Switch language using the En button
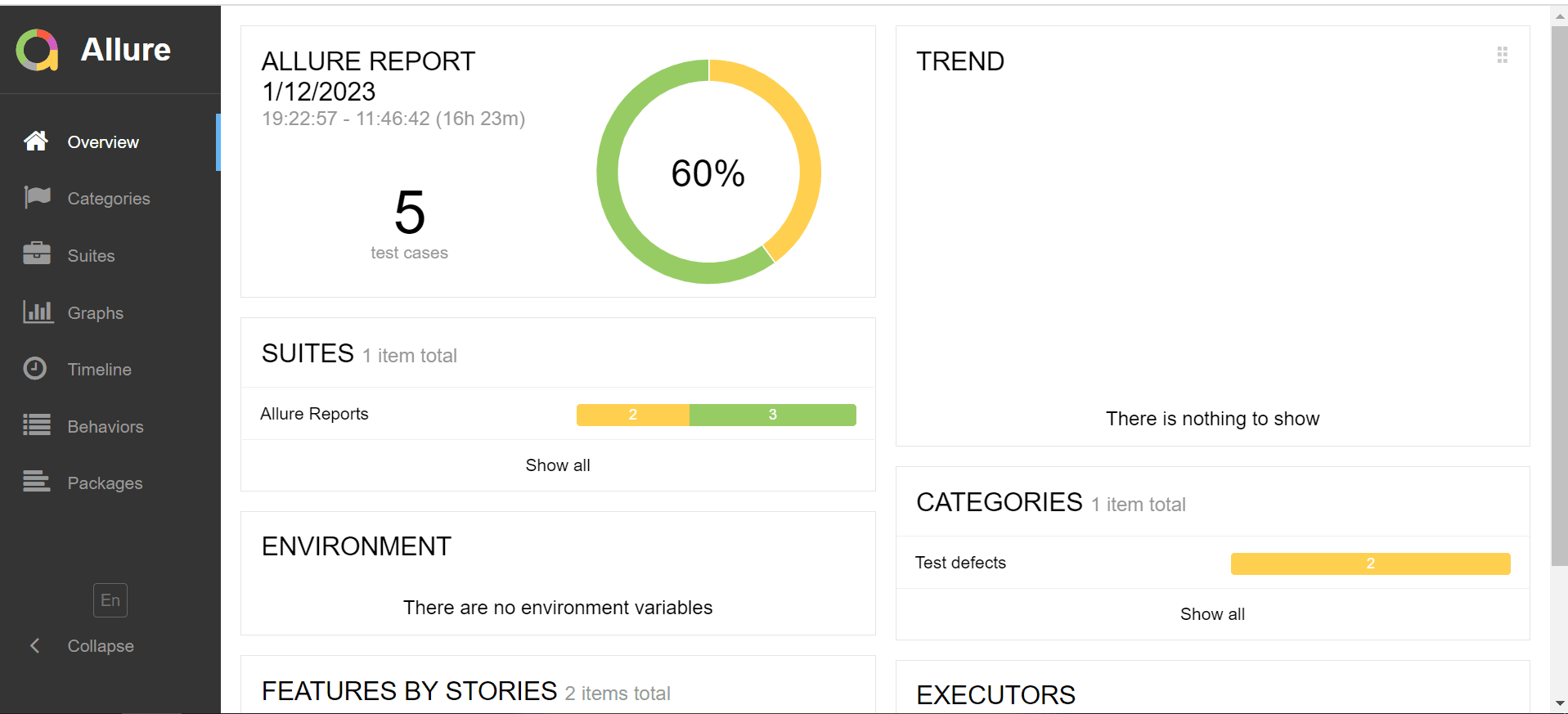Screen dimensions: 1568x714 [110, 599]
